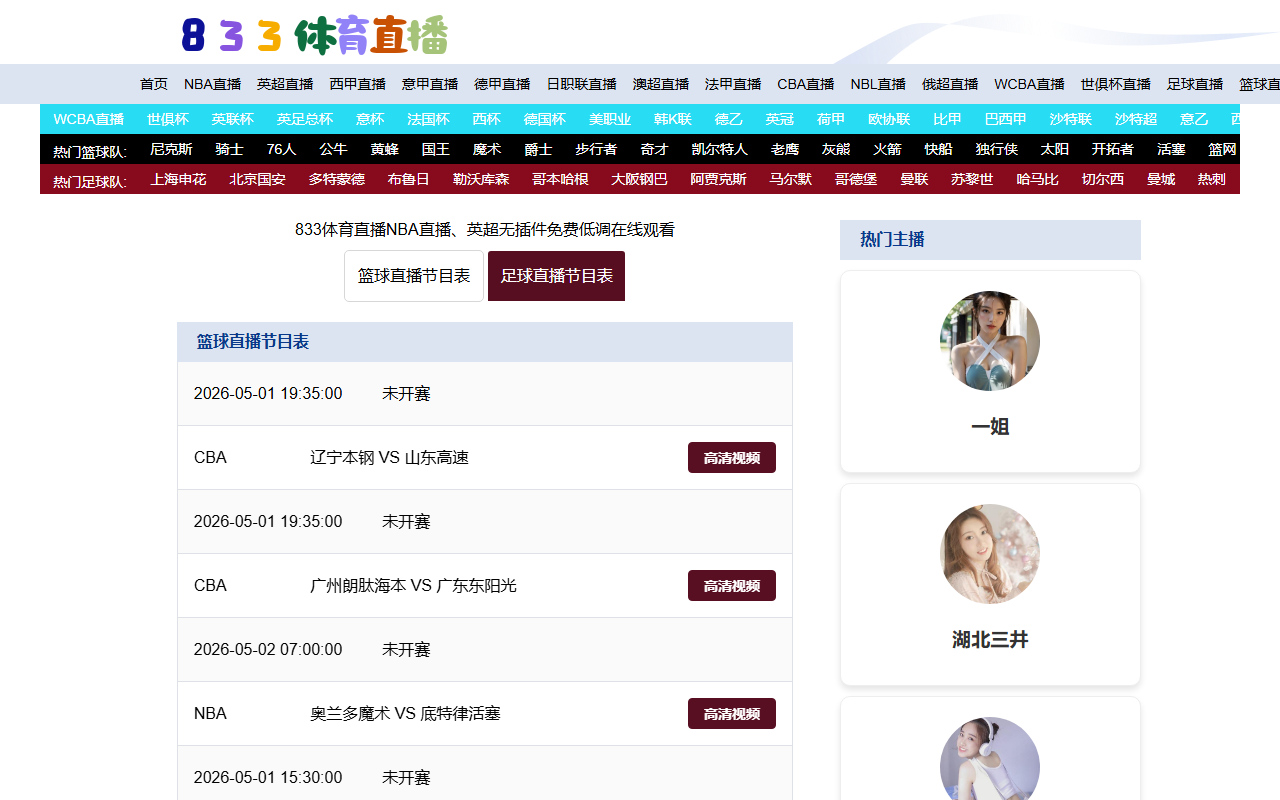Click 高清视频 for 辽宁本钢 VS 山东高速

pos(732,458)
